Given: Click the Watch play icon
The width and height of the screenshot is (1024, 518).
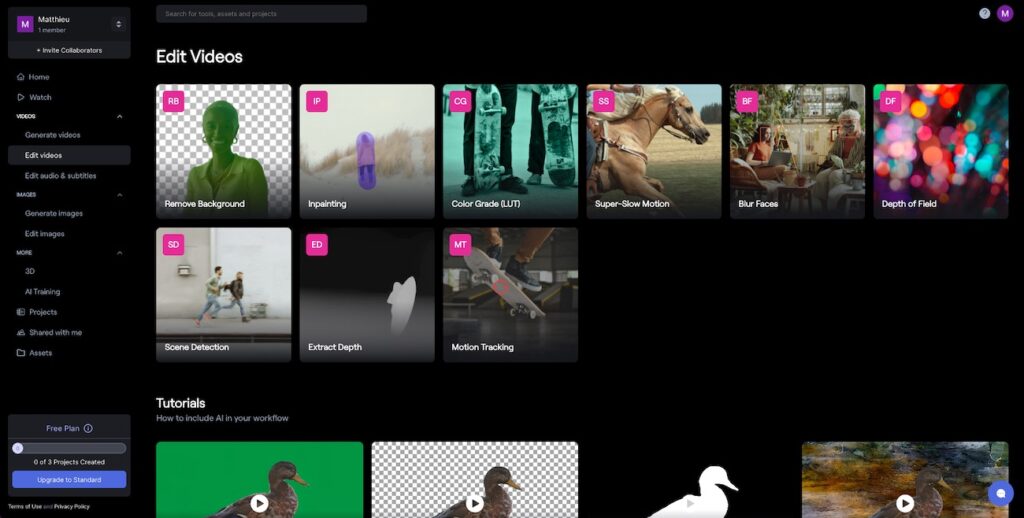Looking at the screenshot, I should [20, 98].
